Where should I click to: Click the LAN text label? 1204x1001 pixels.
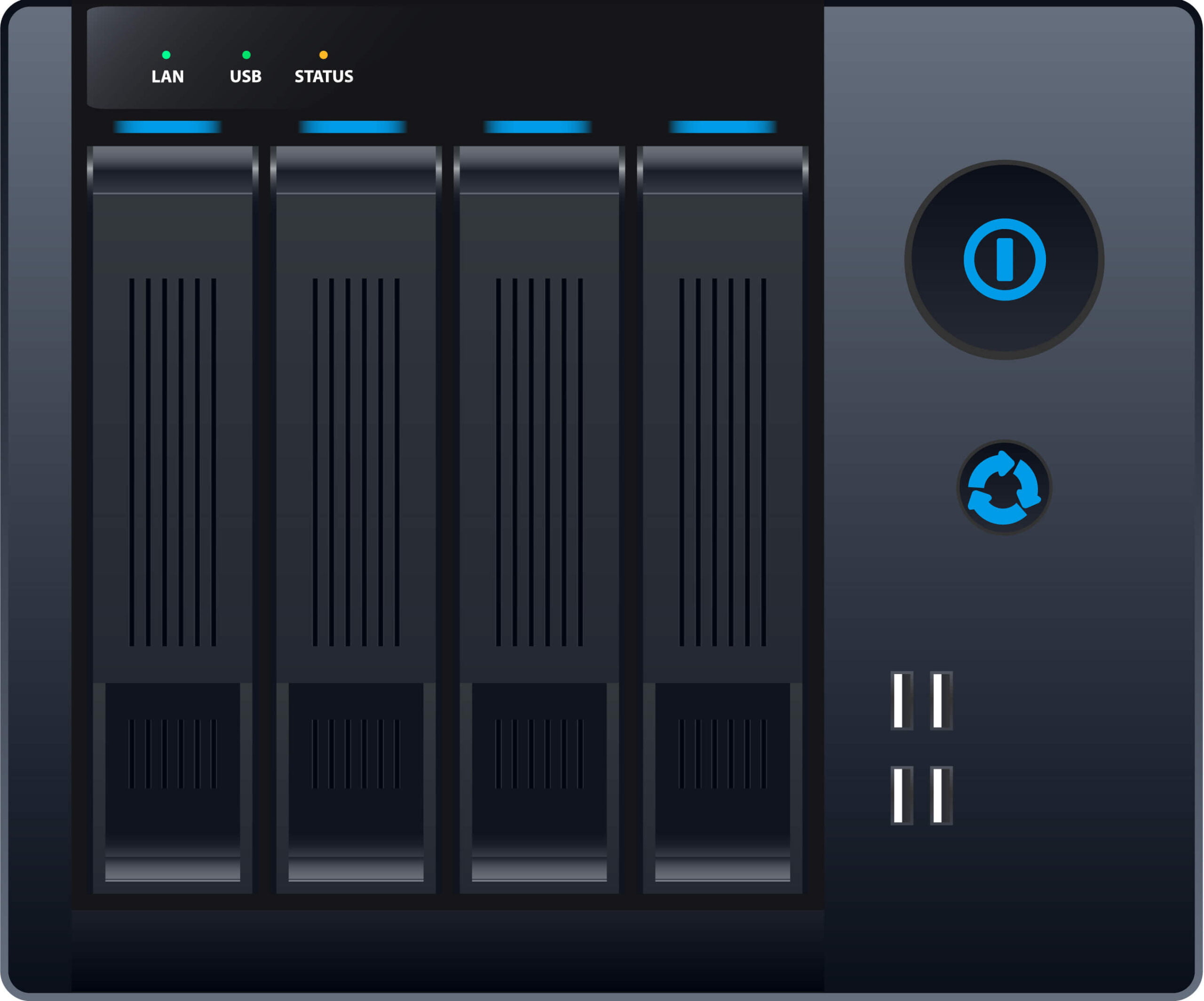click(167, 76)
